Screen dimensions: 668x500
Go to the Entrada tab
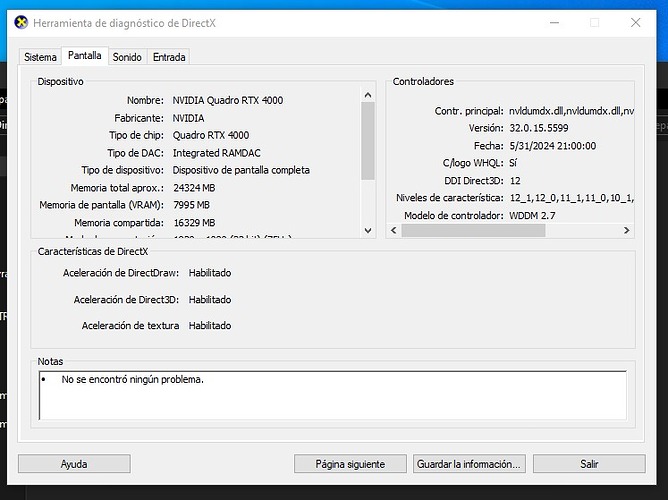click(x=169, y=57)
